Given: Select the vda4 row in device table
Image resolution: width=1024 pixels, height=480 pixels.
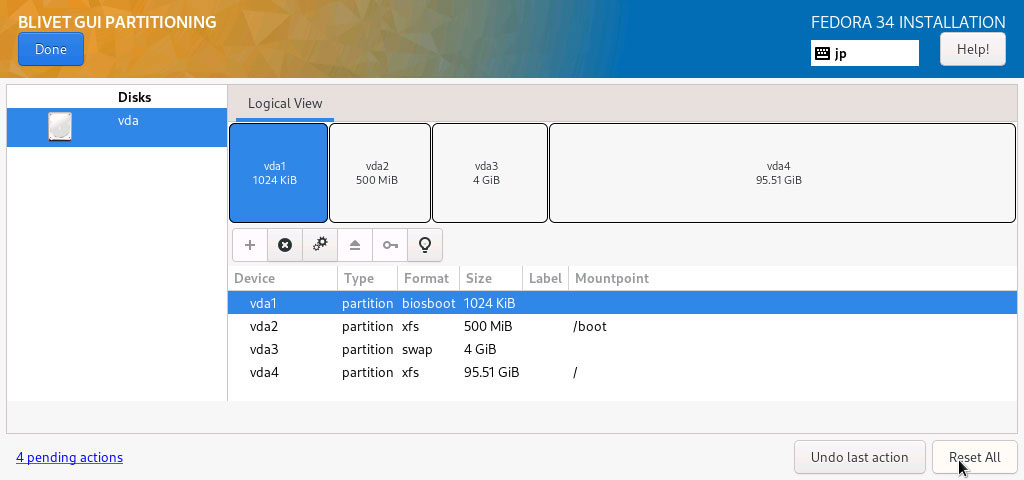Looking at the screenshot, I should coord(622,372).
